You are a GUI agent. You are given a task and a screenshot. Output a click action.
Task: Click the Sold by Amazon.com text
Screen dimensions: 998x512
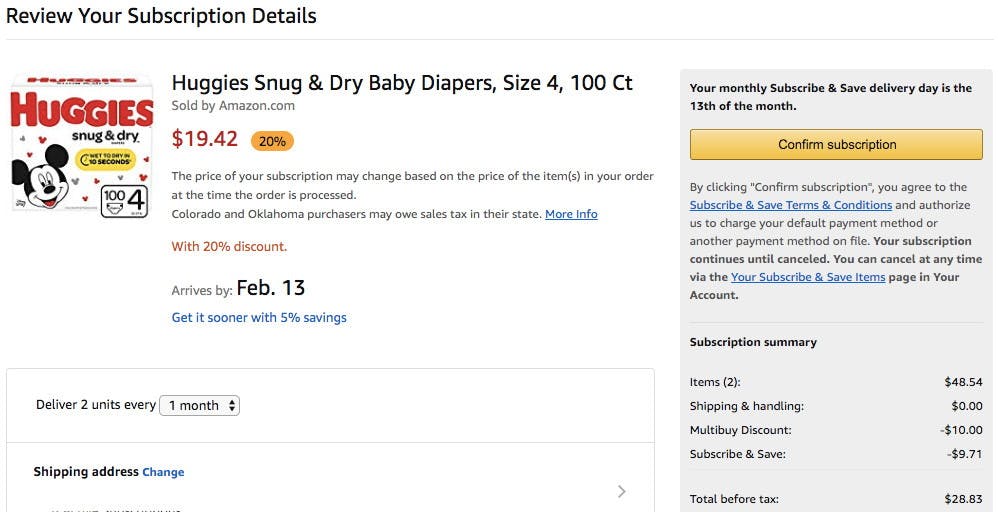(233, 106)
